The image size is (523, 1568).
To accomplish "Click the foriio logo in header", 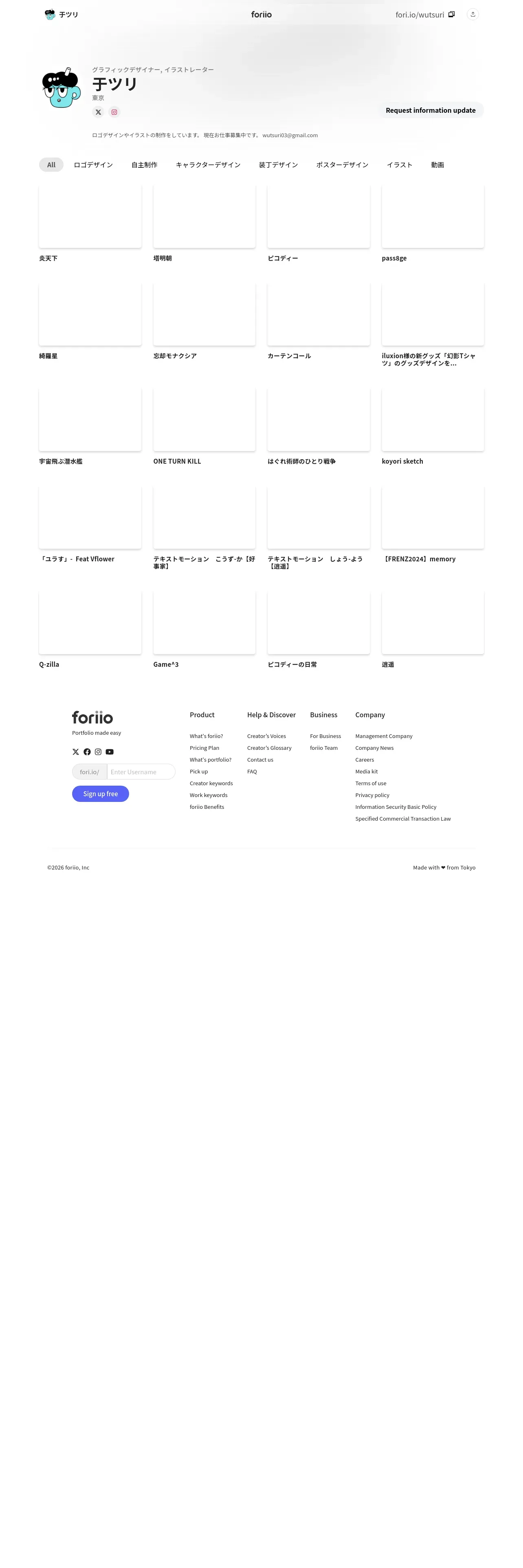I will coord(261,15).
